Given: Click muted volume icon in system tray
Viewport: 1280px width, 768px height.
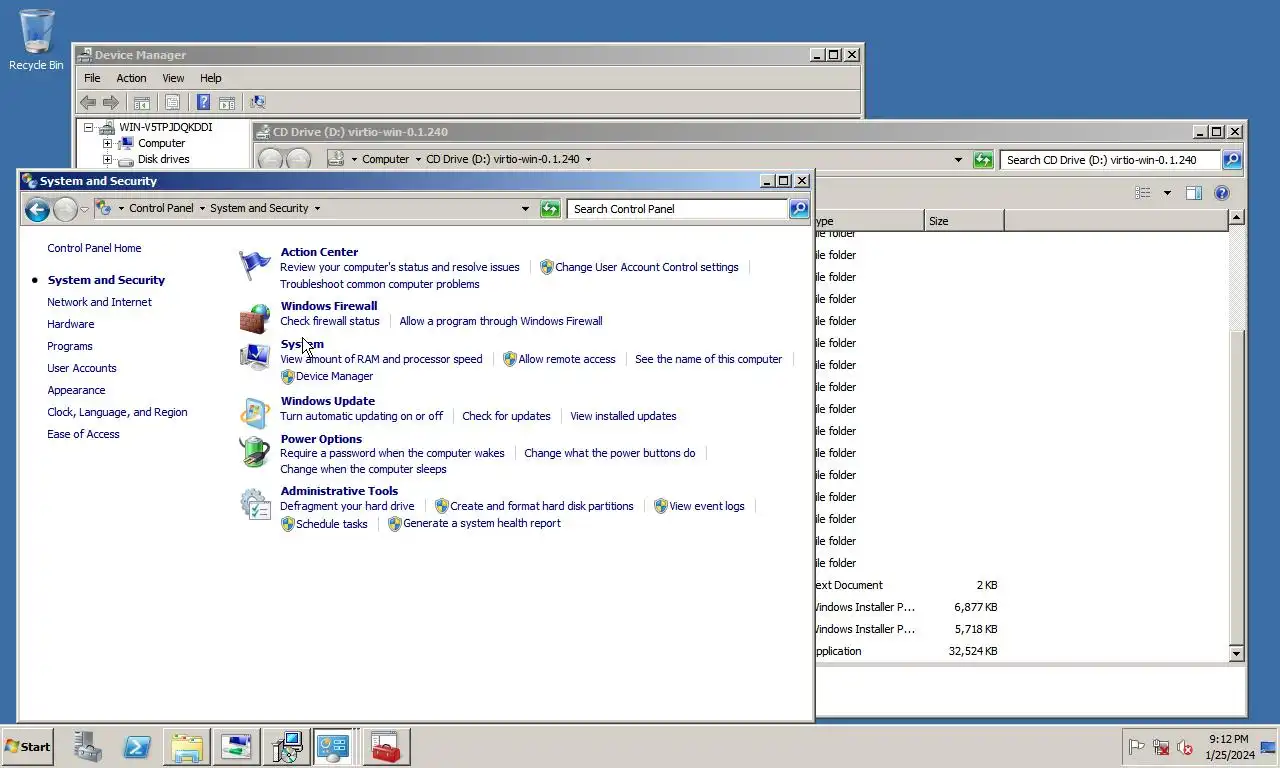Looking at the screenshot, I should point(1185,747).
